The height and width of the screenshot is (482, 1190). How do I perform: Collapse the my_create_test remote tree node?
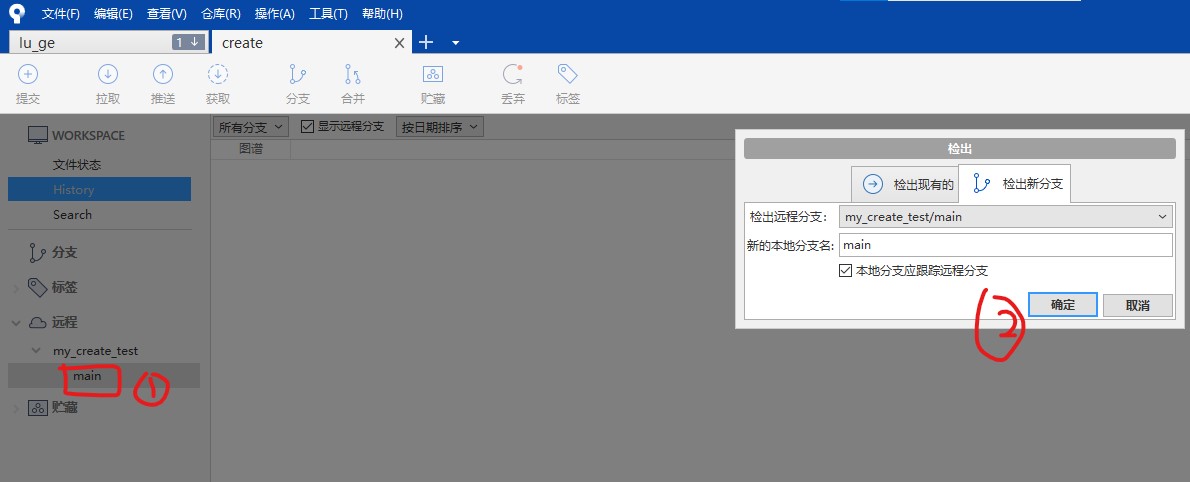click(36, 351)
